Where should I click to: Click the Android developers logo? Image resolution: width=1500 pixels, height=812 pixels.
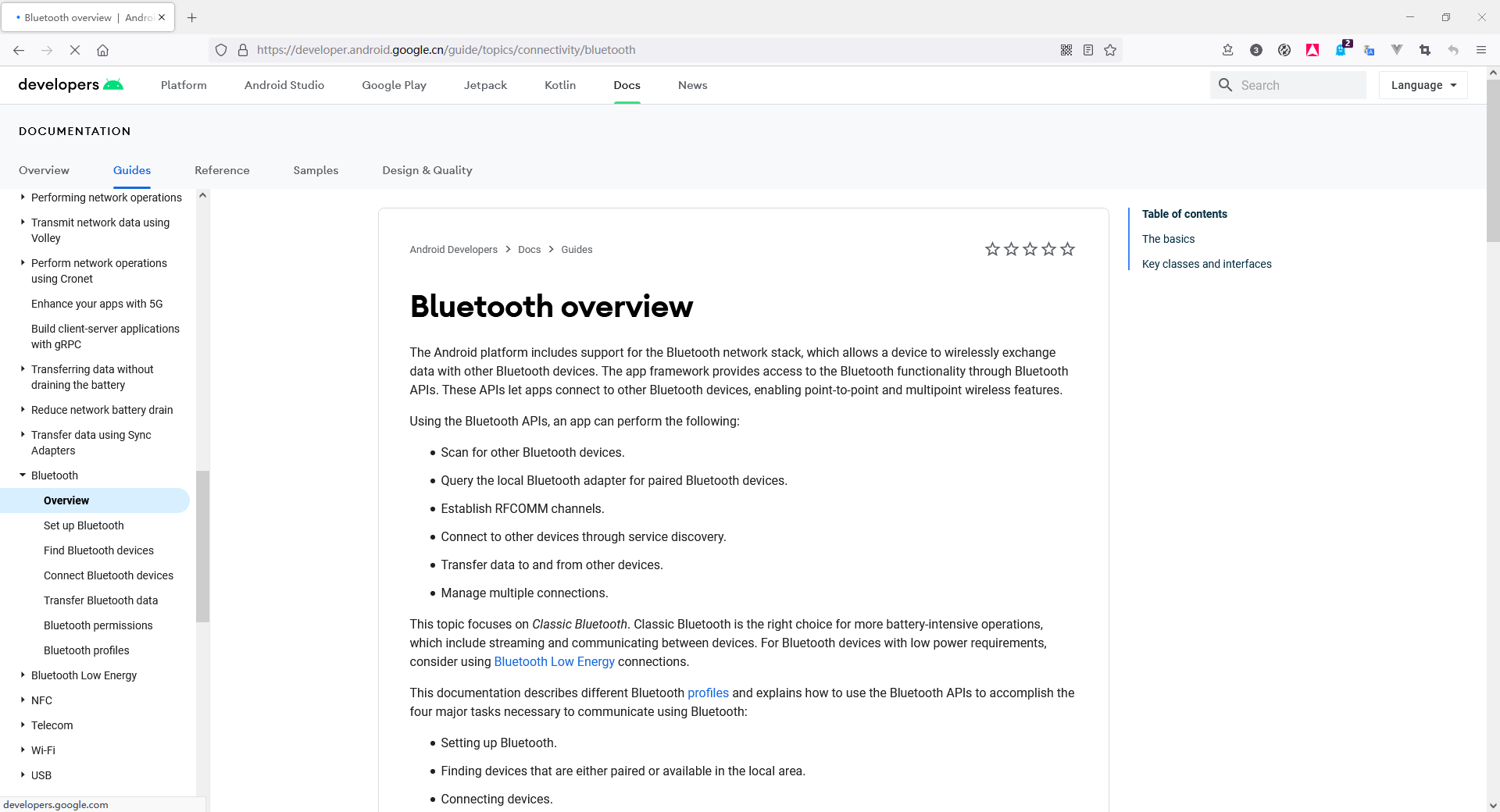(x=71, y=84)
